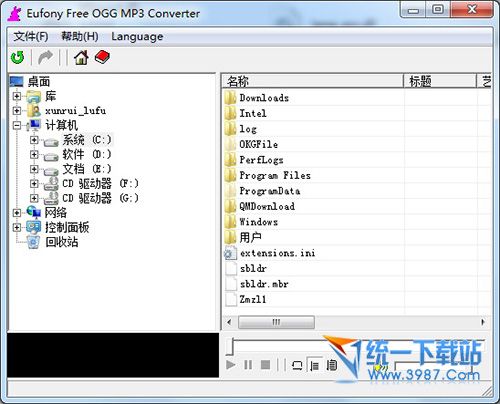Viewport: 500px width, 404px height.
Task: Select 控制面板 in the tree
Action: pyautogui.click(x=67, y=227)
